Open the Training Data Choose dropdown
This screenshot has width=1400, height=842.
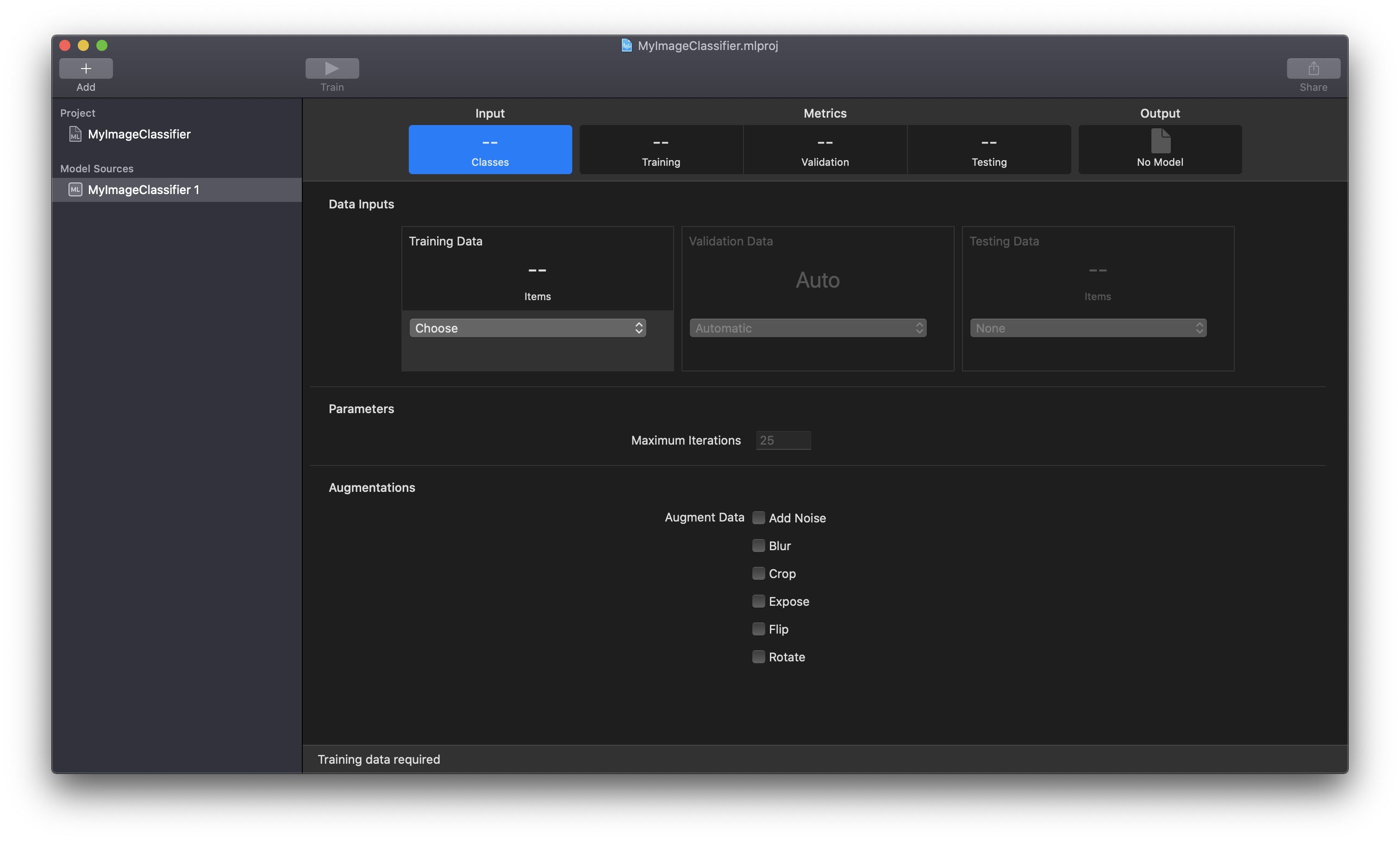pos(527,328)
